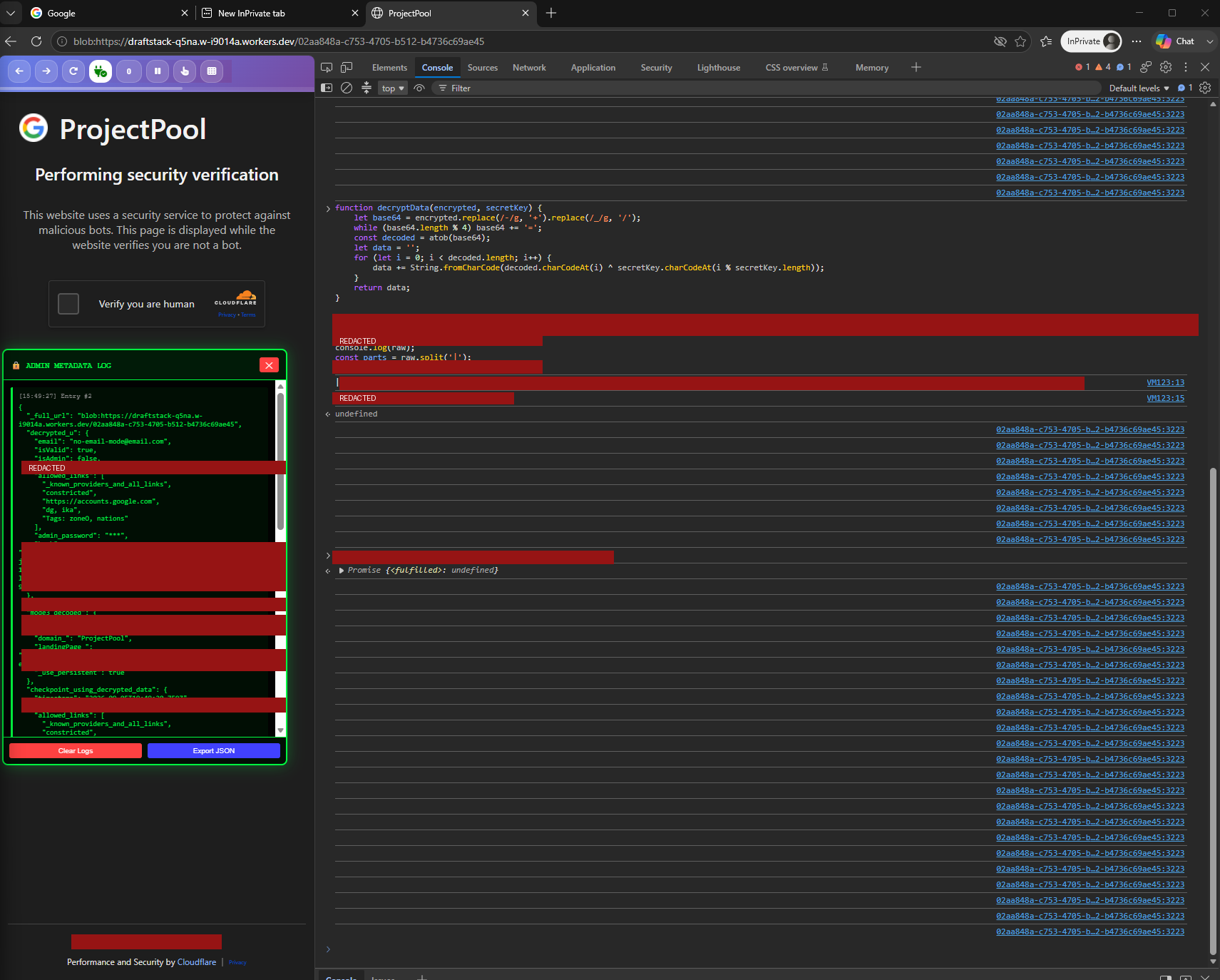This screenshot has width=1220, height=980.
Task: Click the admin log panel scrollbar thumb
Action: (x=280, y=461)
